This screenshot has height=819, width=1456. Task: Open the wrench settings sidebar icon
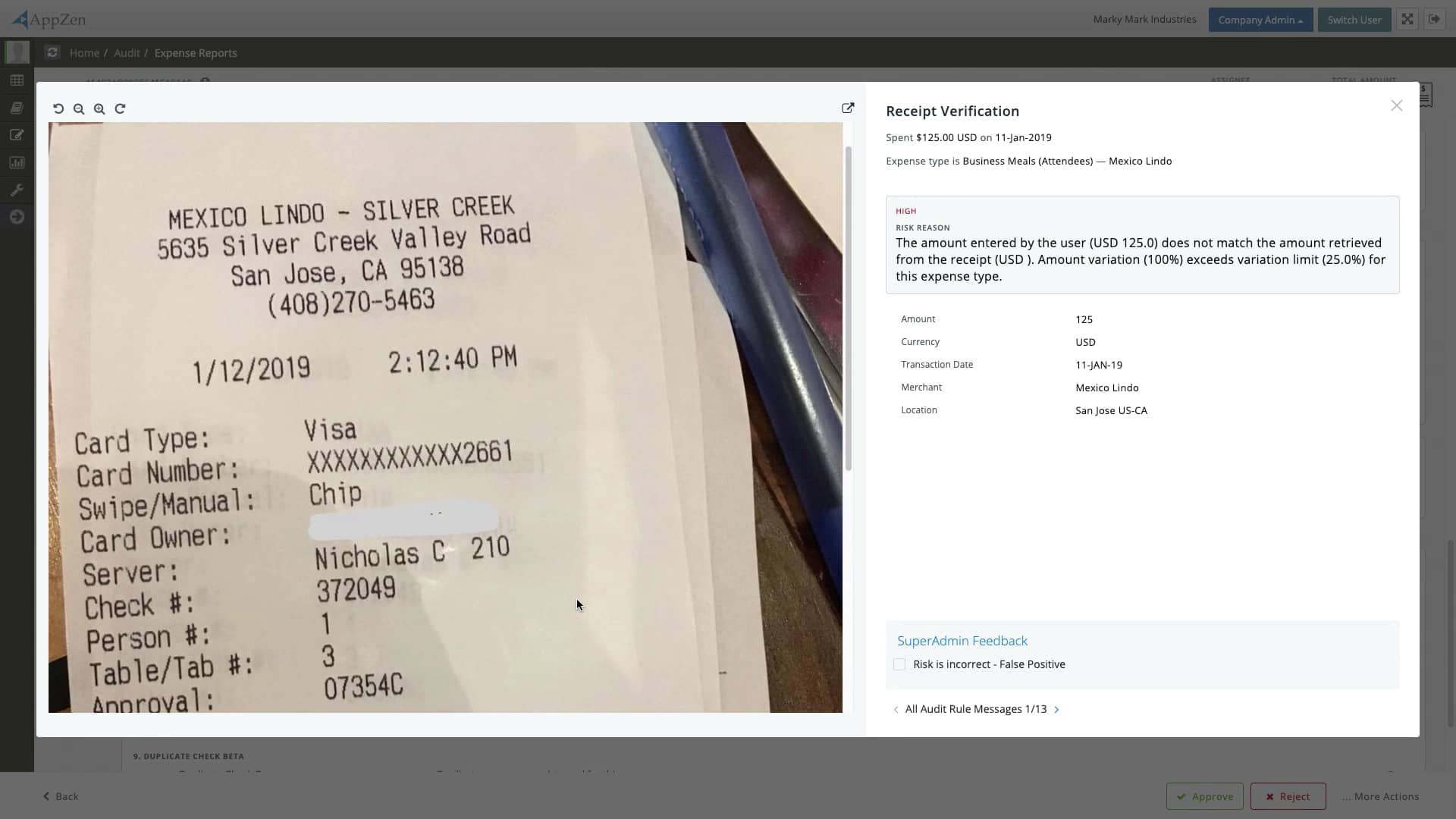click(x=17, y=190)
